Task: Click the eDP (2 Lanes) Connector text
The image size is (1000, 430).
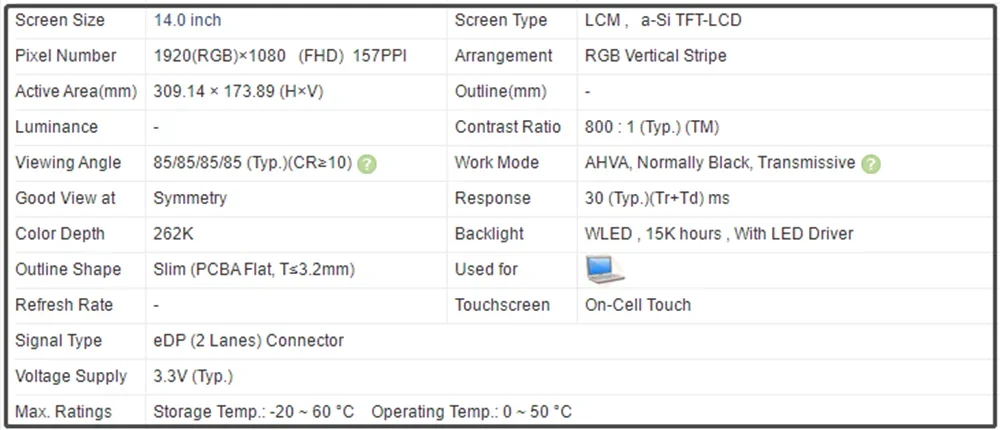Action: click(x=248, y=341)
